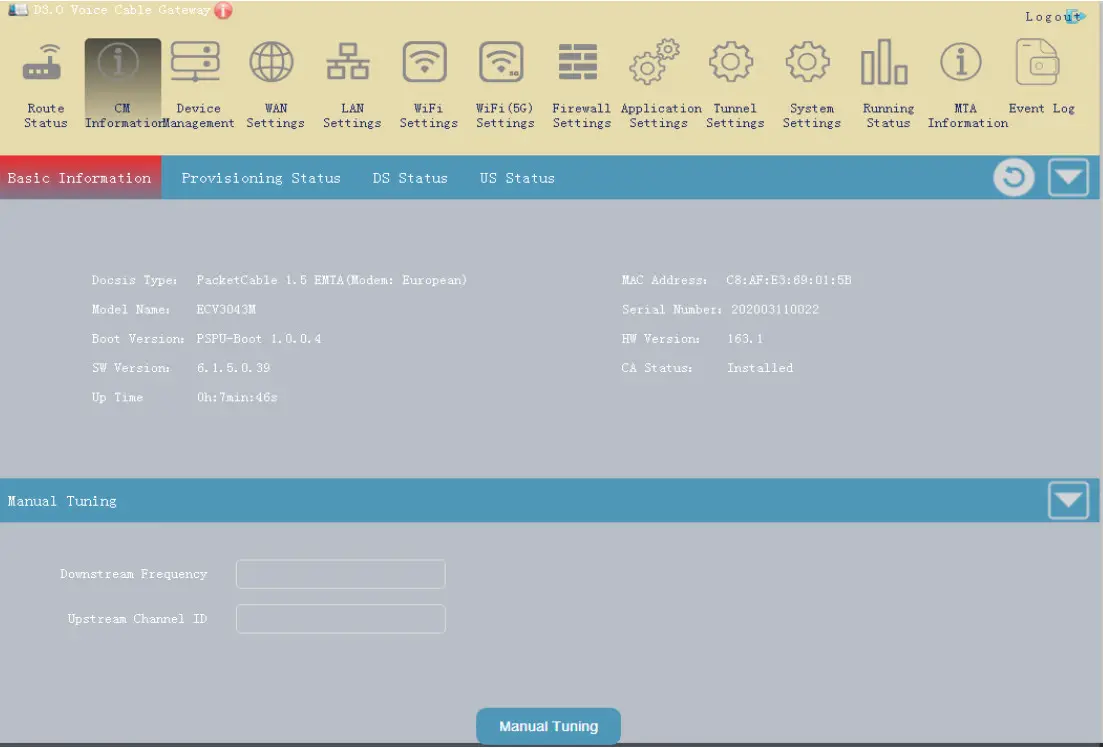The image size is (1103, 748).
Task: Click Boot Version value PSPU-Boot 1.0.0.4
Action: [258, 339]
